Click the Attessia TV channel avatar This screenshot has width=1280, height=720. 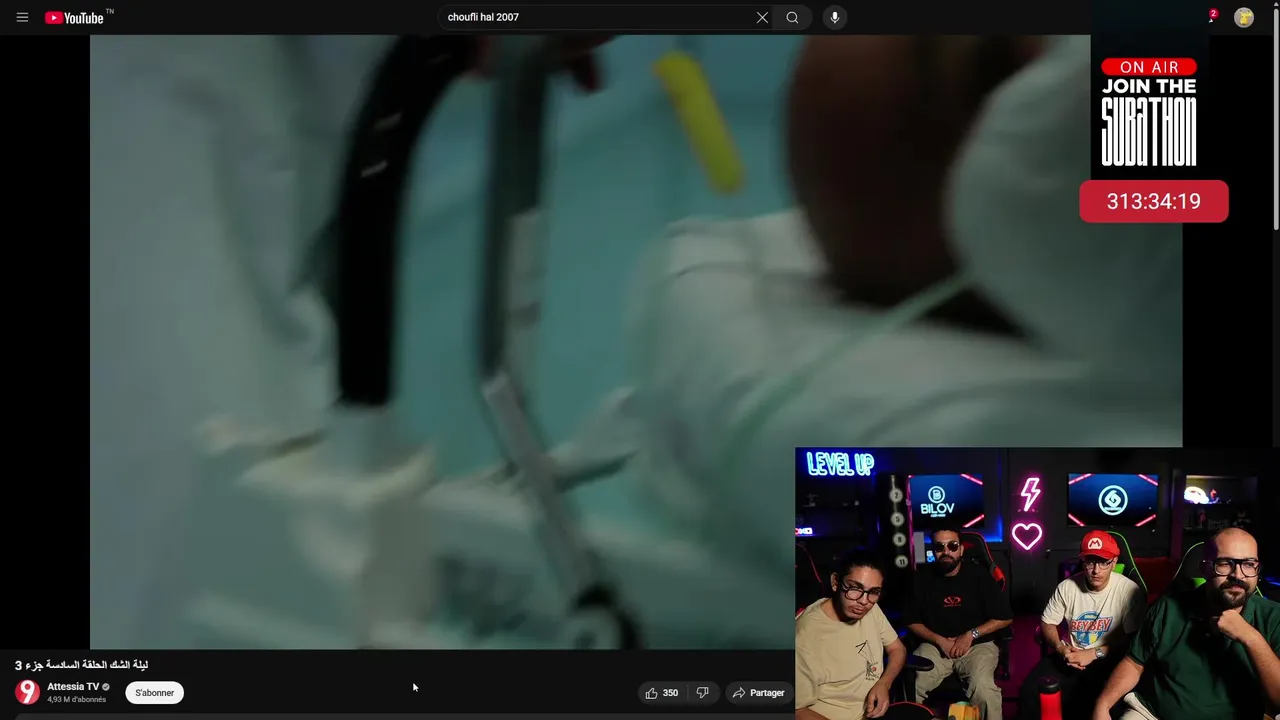point(28,692)
